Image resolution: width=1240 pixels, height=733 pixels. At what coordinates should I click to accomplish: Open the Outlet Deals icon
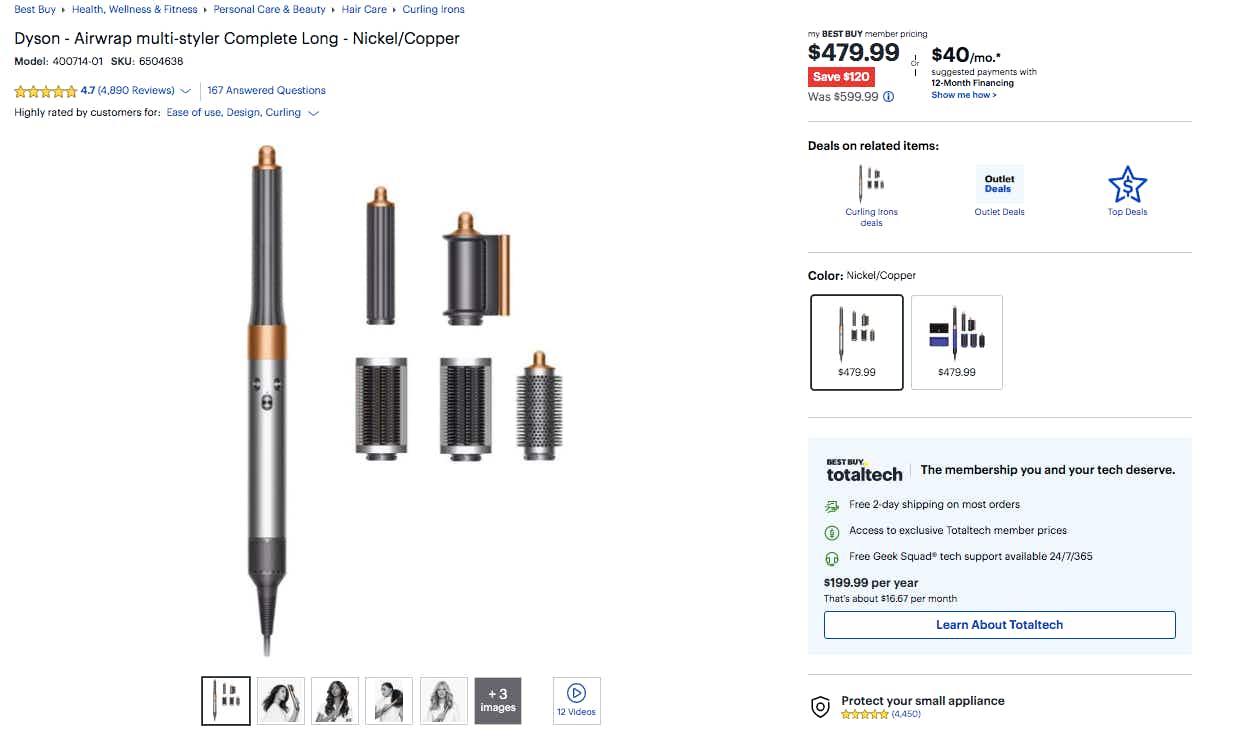click(999, 184)
